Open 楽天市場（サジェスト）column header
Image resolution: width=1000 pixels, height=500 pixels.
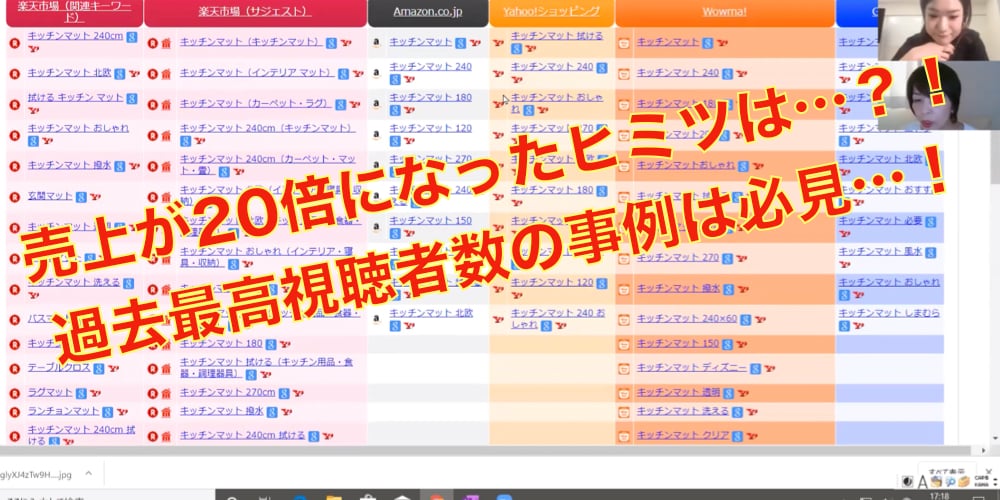(x=255, y=11)
